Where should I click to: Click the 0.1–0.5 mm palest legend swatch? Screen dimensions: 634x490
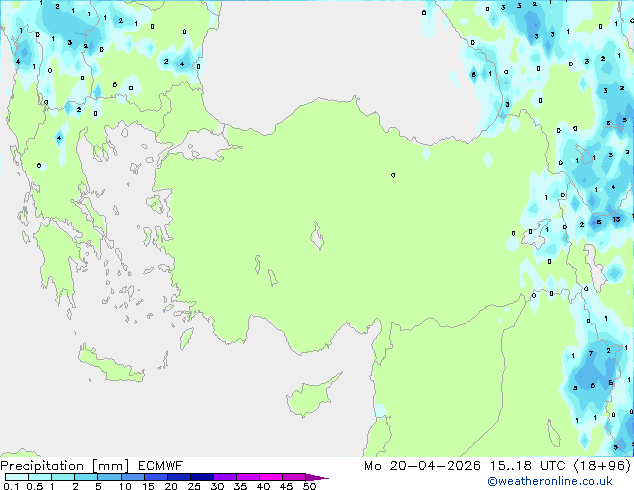click(x=17, y=477)
